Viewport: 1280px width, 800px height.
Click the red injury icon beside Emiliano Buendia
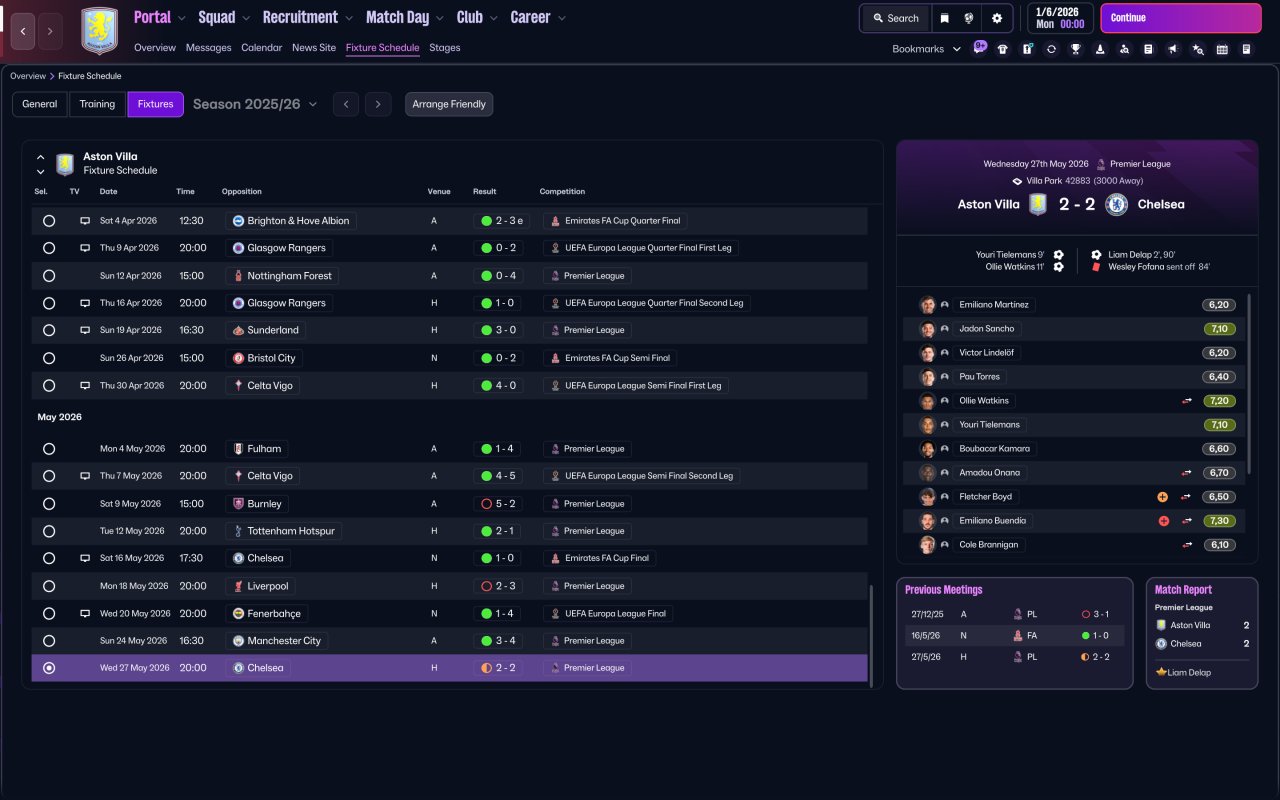pyautogui.click(x=1163, y=521)
